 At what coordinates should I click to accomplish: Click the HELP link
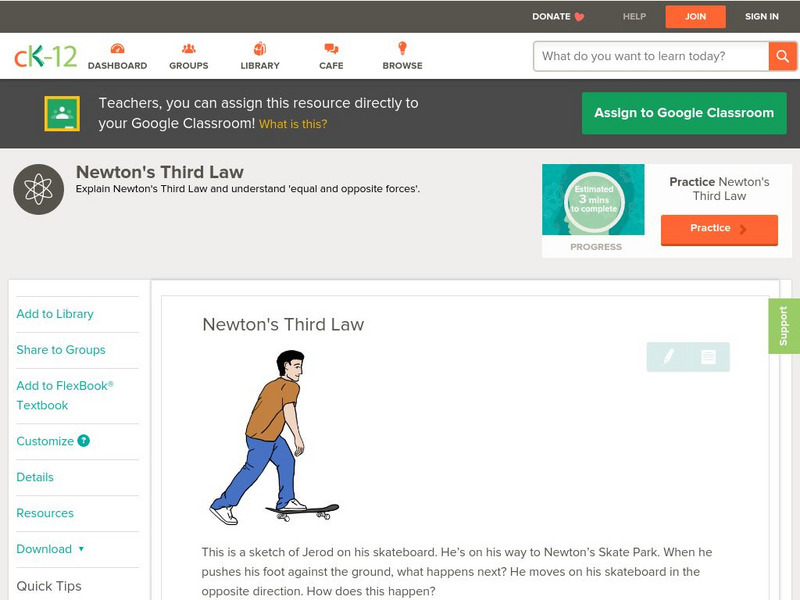634,17
